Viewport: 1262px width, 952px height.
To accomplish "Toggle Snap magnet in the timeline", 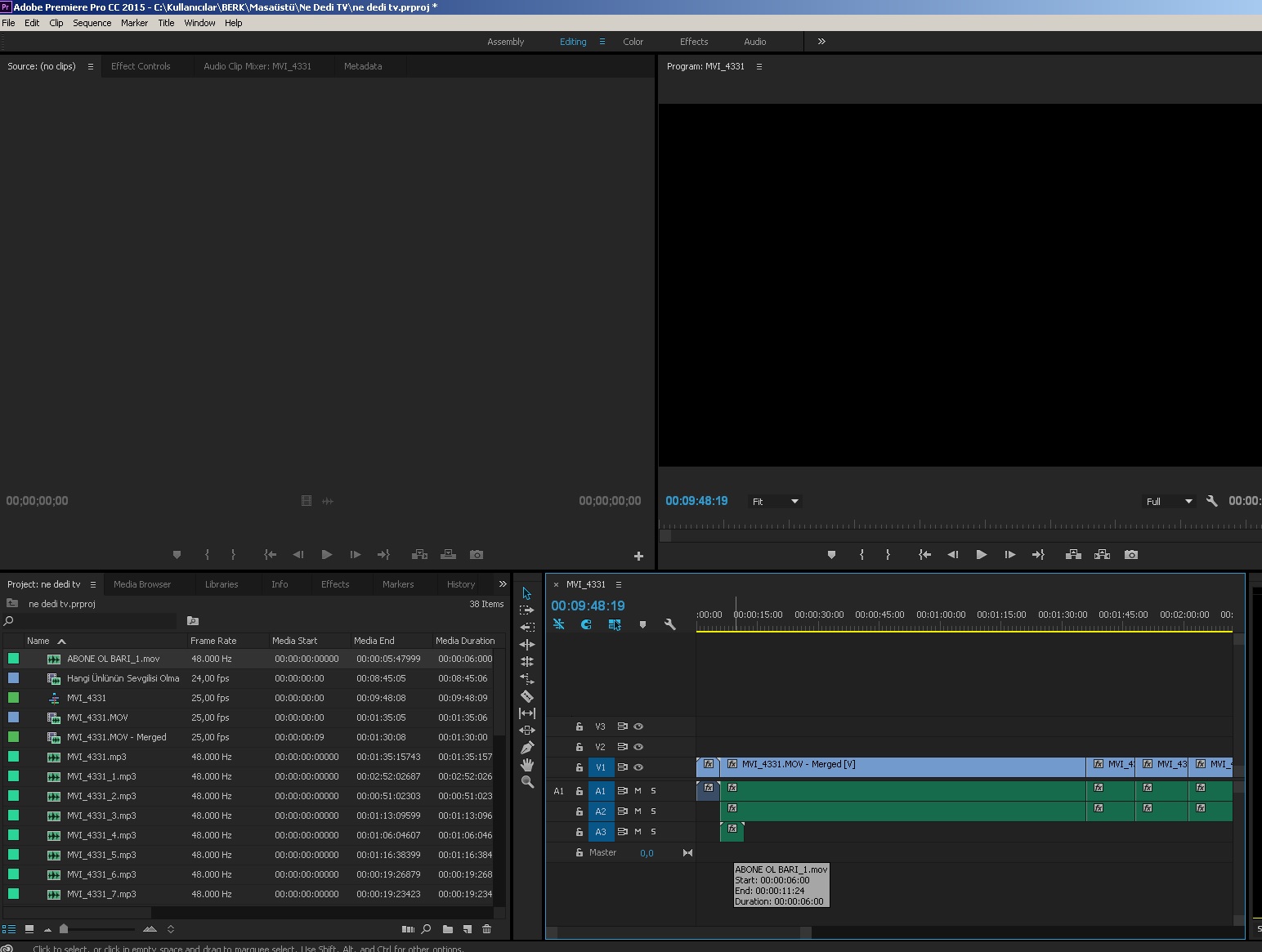I will [x=586, y=625].
